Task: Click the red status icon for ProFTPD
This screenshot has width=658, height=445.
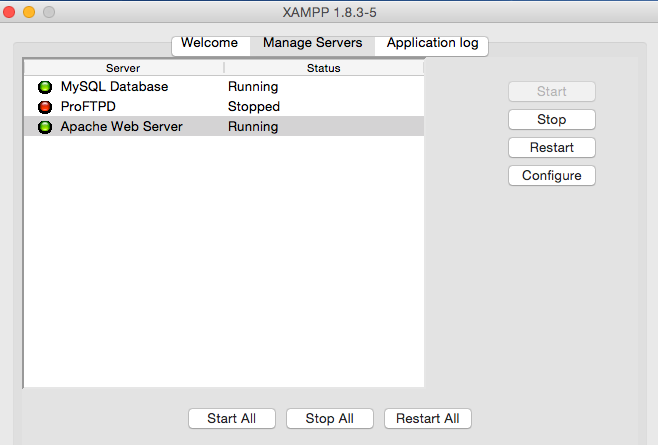Action: [x=45, y=107]
